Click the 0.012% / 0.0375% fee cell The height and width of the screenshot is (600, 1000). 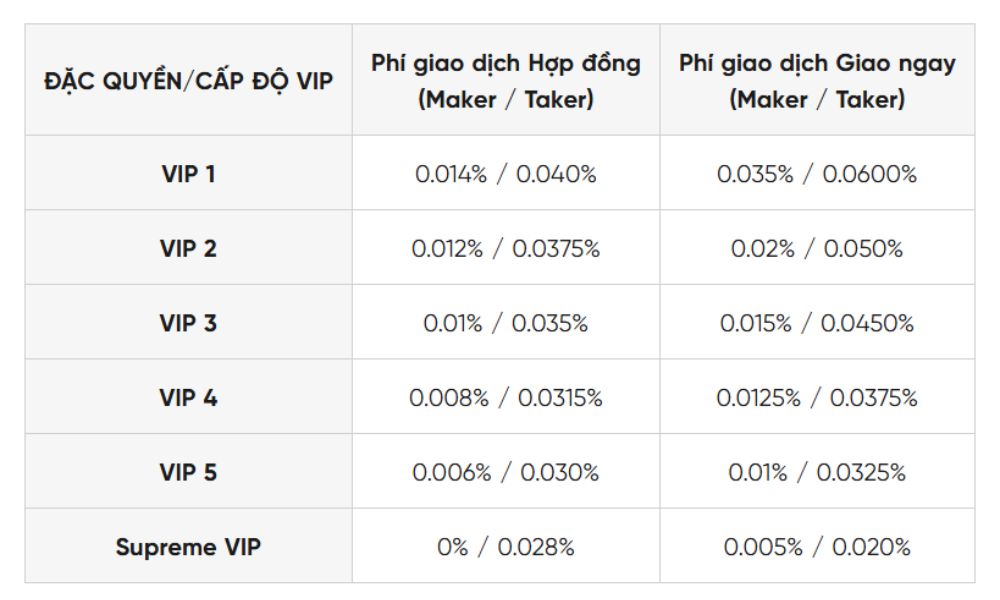click(505, 249)
